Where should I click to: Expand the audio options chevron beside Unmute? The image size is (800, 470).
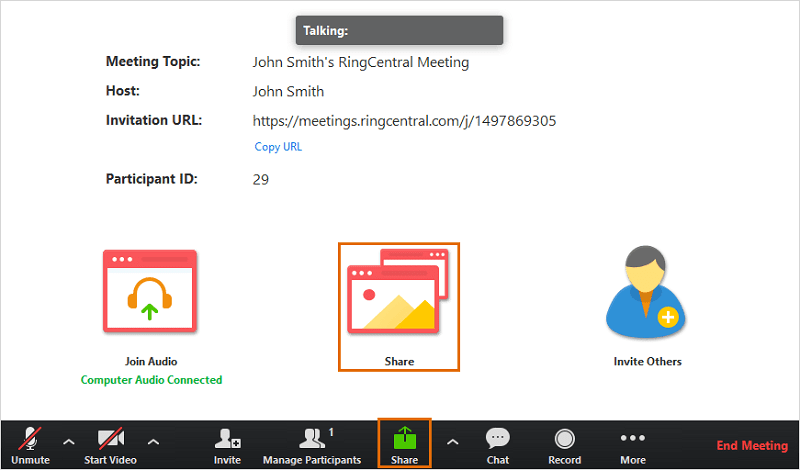tap(69, 442)
